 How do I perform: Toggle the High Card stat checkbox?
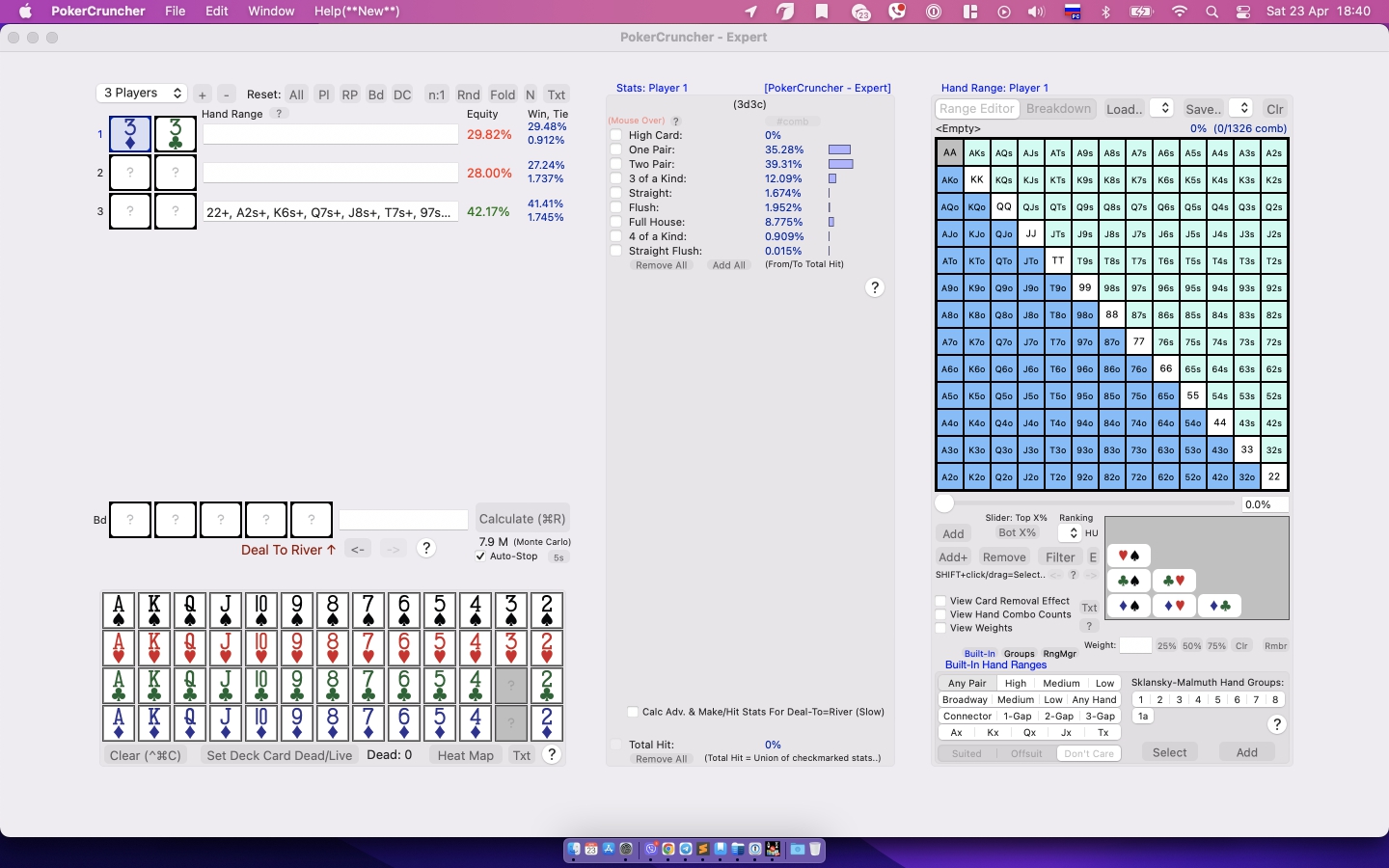[616, 135]
